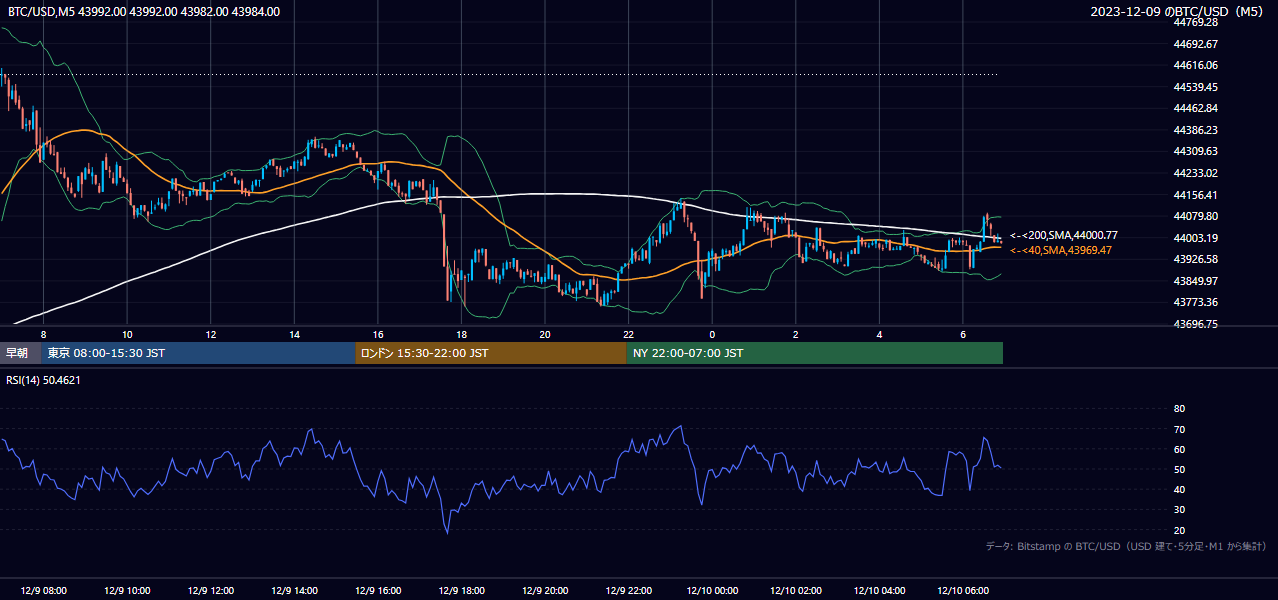Click the 200 SMA label showing 44000.77
1278x600 pixels.
tap(1063, 235)
